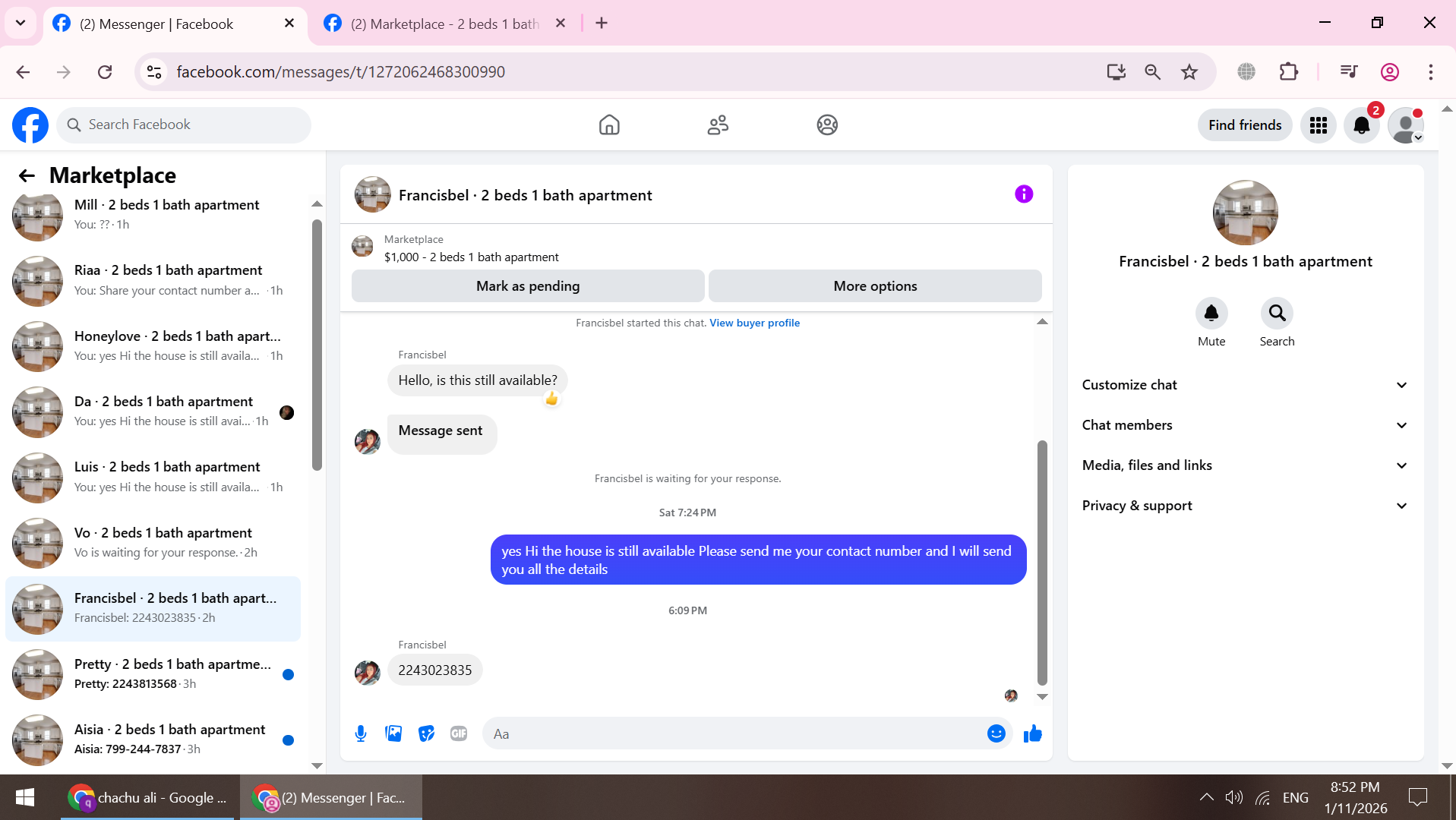Switch to the Marketplace 2 beds tab
Viewport: 1456px width, 820px height.
[x=446, y=24]
